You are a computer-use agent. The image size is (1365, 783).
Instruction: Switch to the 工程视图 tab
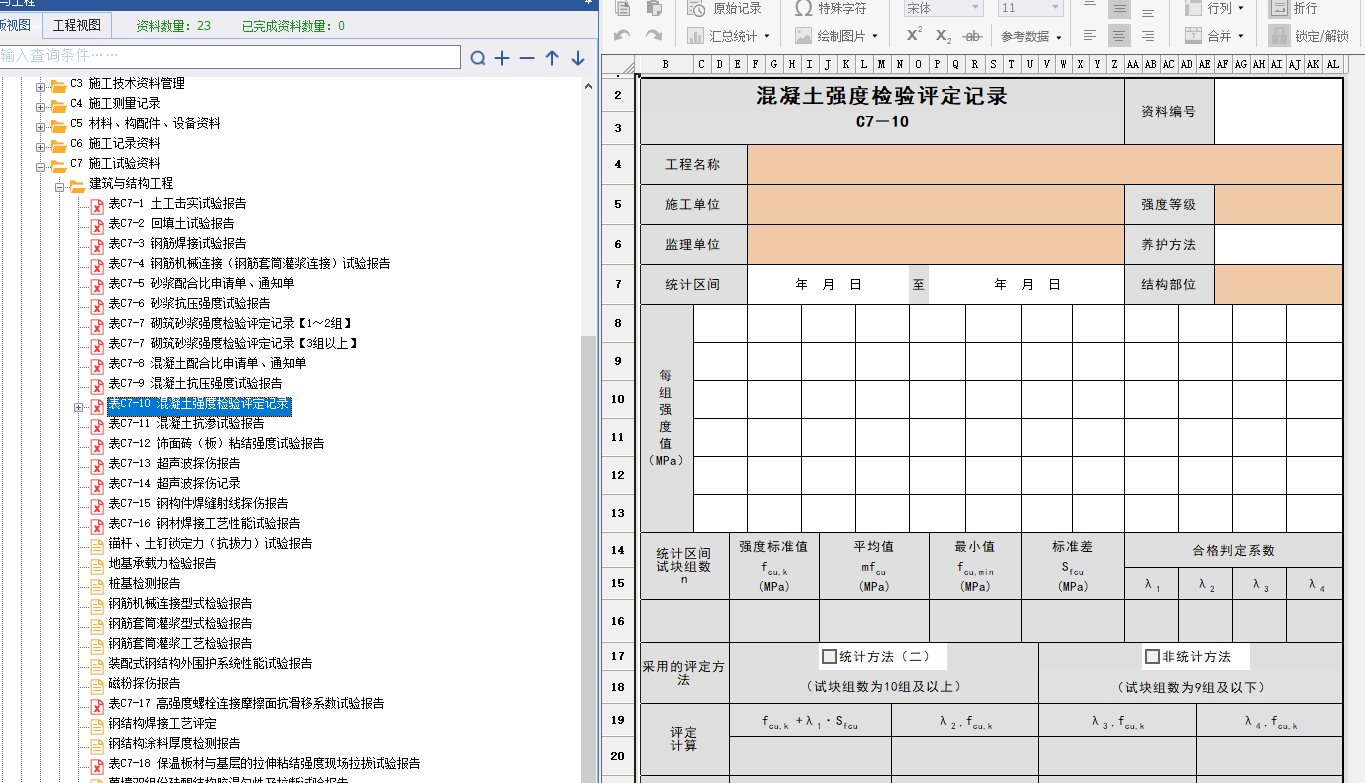click(77, 25)
